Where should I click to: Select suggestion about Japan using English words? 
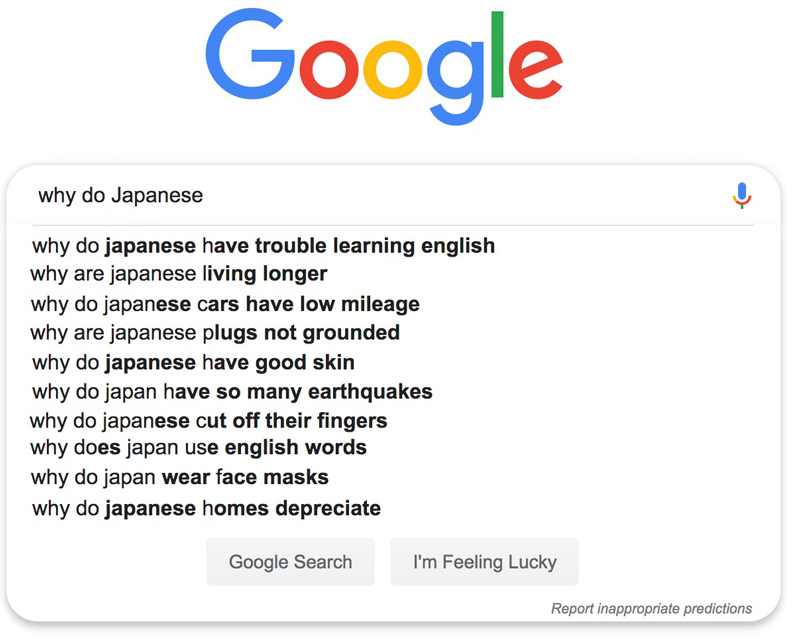[x=201, y=447]
